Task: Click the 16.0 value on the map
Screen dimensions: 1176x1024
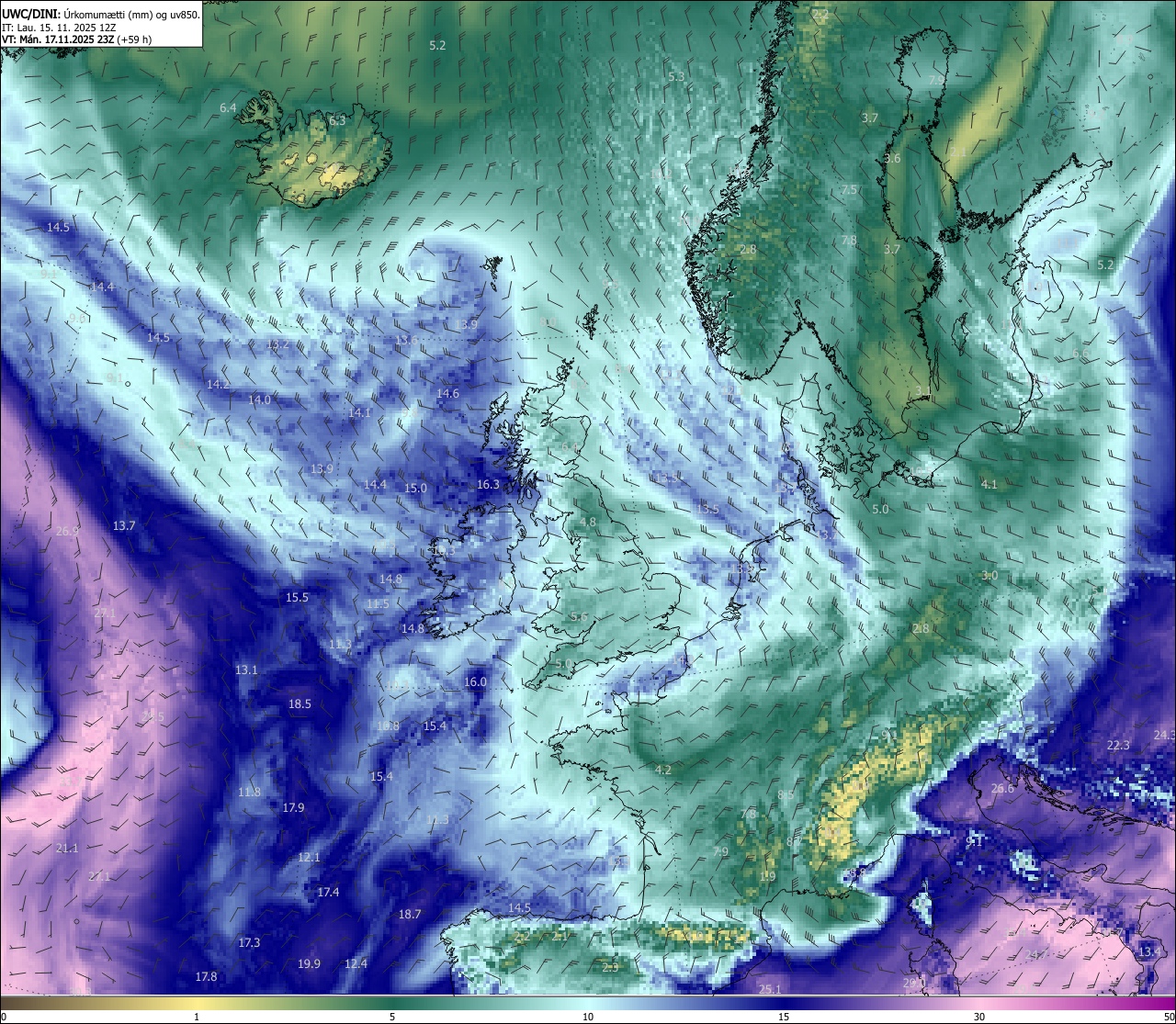Action: 475,682
